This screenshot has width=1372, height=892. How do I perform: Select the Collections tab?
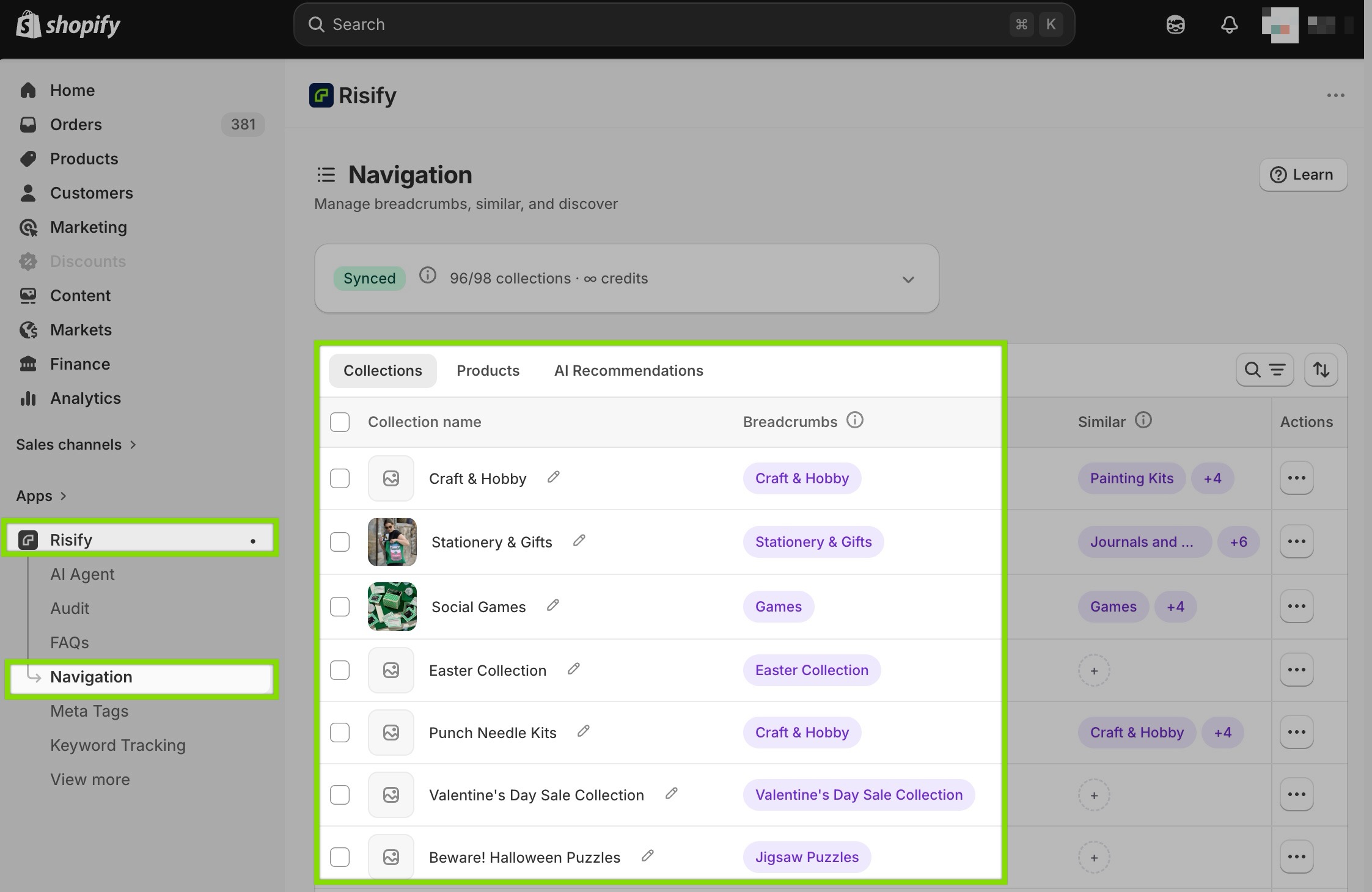click(x=383, y=371)
